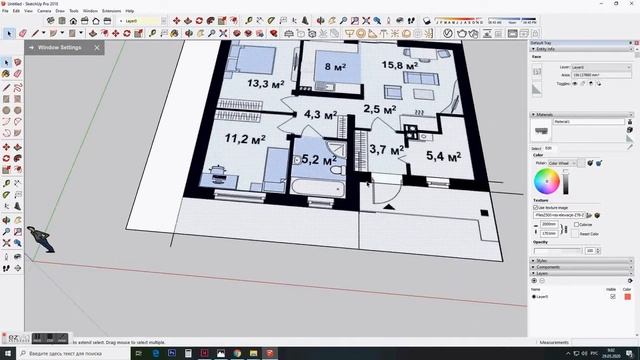The image size is (640, 360).
Task: Switch to the Select tab in Materials
Action: tap(536, 148)
